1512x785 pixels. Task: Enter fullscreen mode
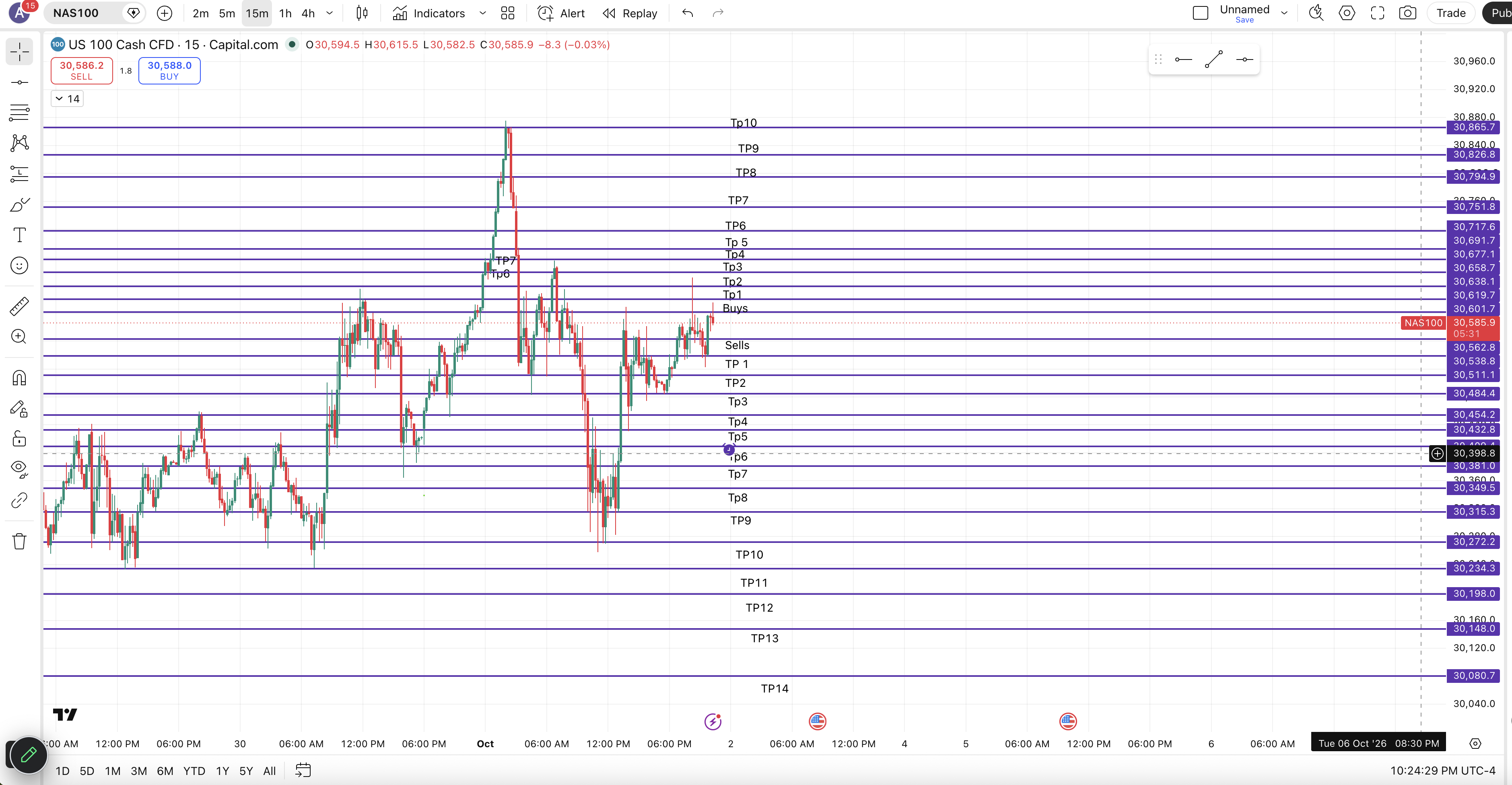[1377, 13]
